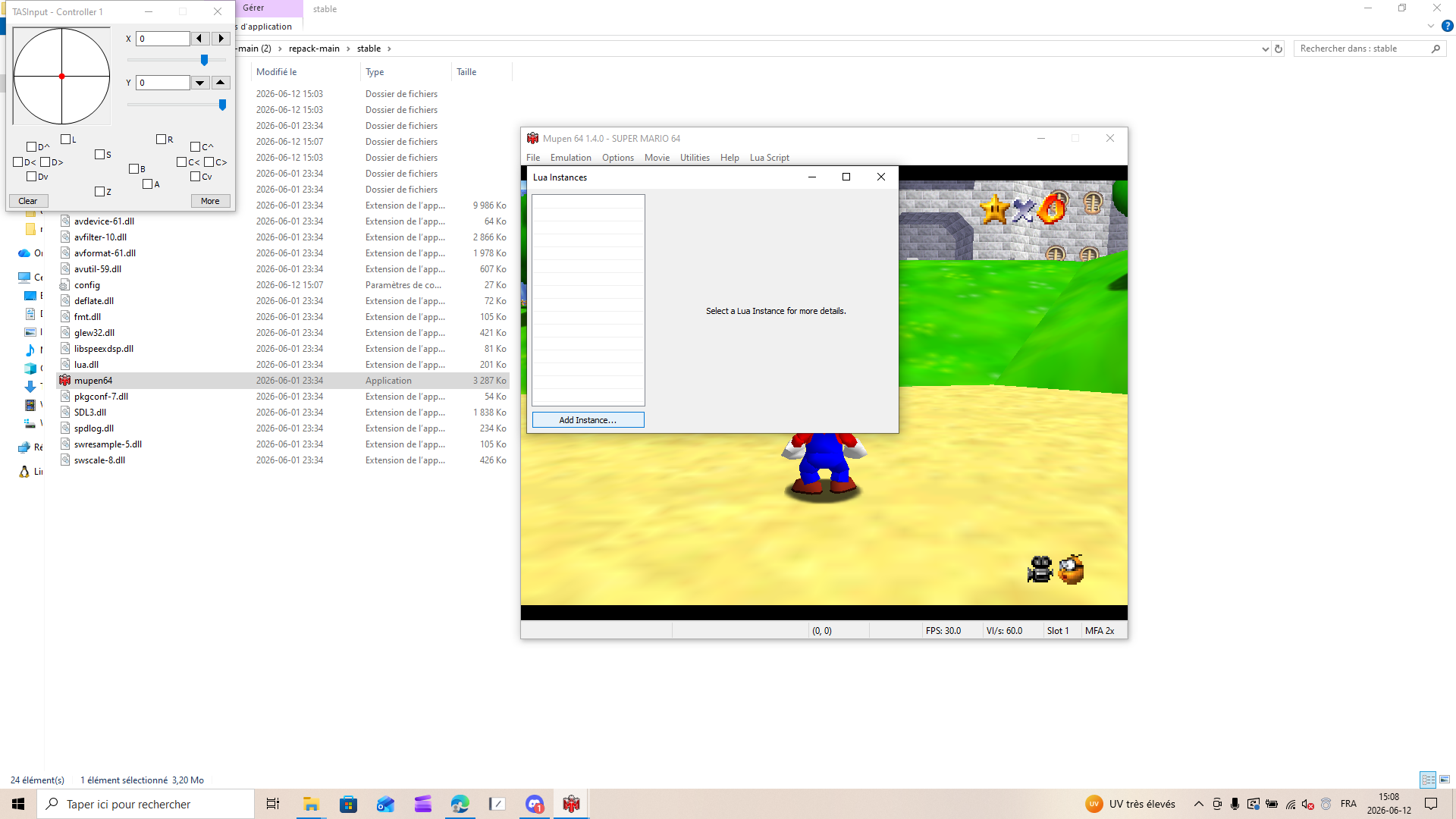Viewport: 1456px width, 819px height.
Task: Open Microsoft Store from the taskbar
Action: coord(348,804)
